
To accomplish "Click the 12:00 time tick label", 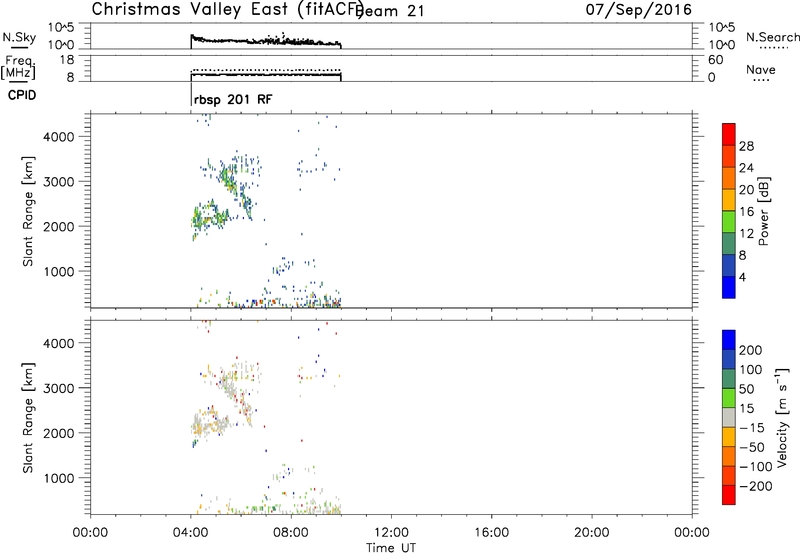I will point(391,533).
